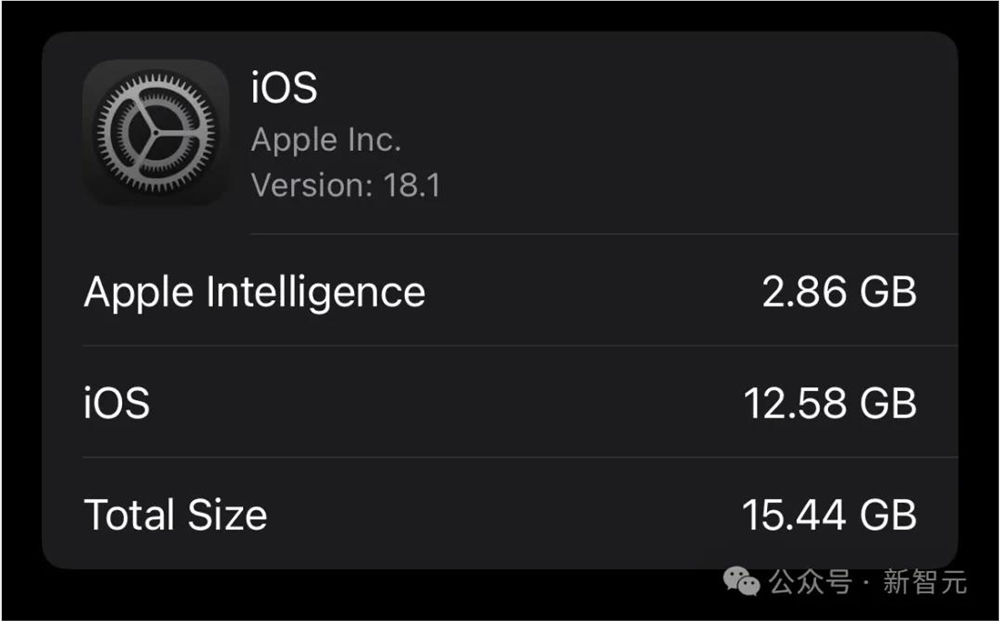Click the 新智元 account name
This screenshot has height=621, width=1000.
[925, 581]
